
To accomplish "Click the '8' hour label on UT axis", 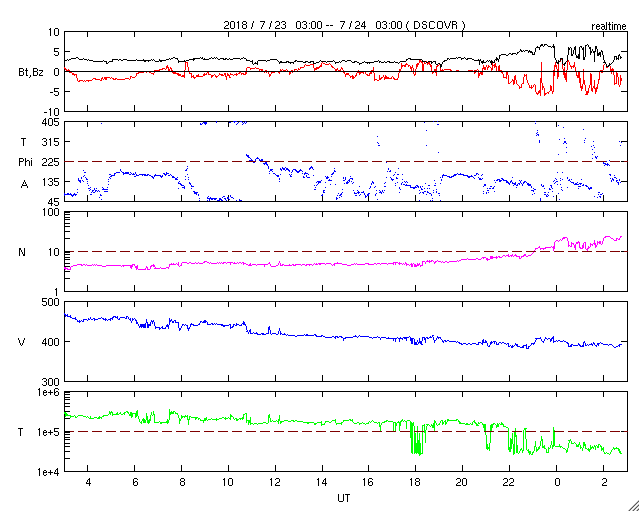I will [182, 482].
